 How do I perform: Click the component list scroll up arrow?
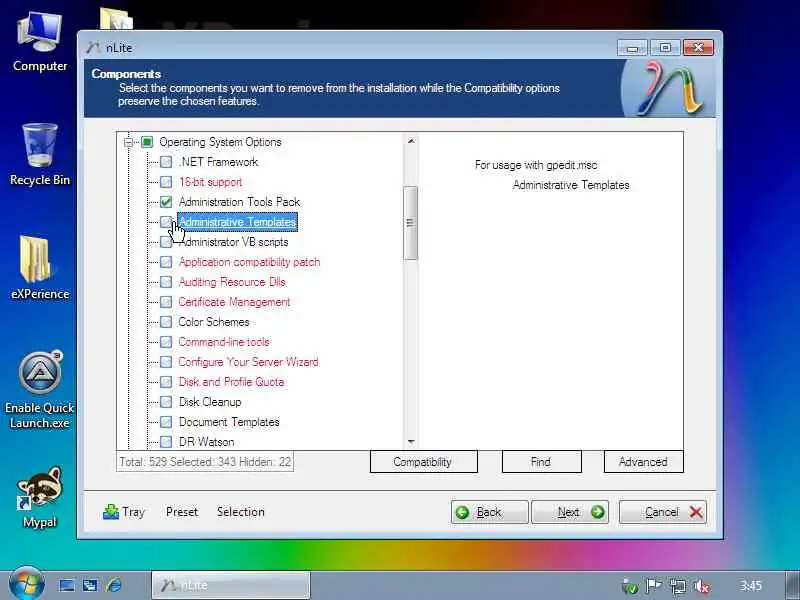click(x=411, y=141)
